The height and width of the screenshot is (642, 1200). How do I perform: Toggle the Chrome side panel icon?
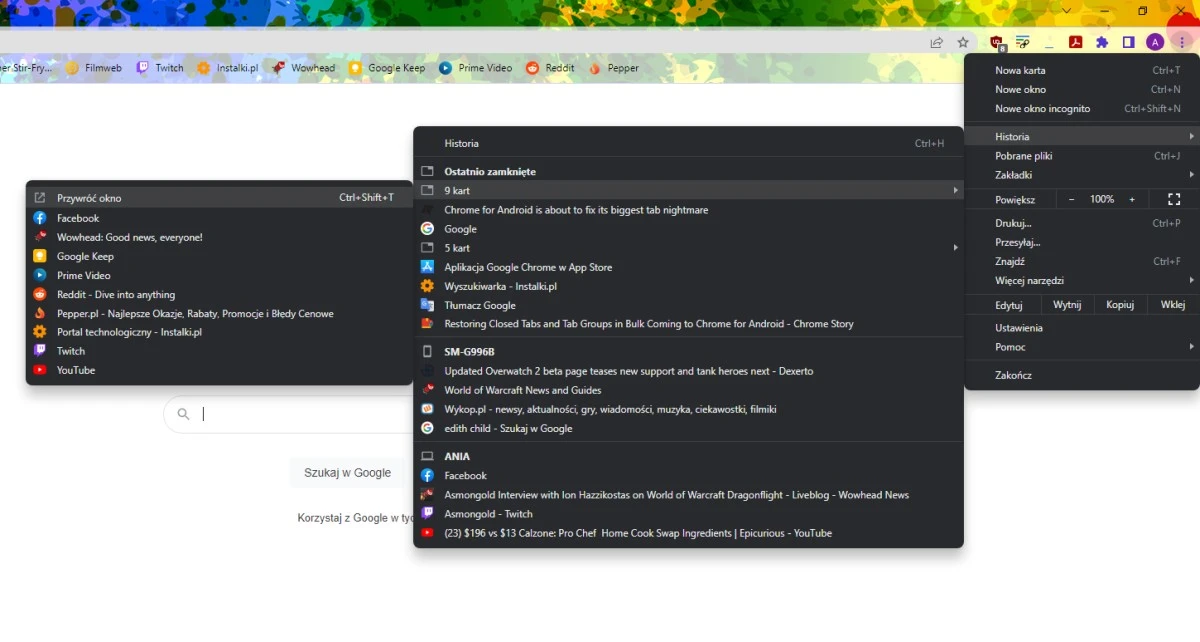coord(1128,42)
